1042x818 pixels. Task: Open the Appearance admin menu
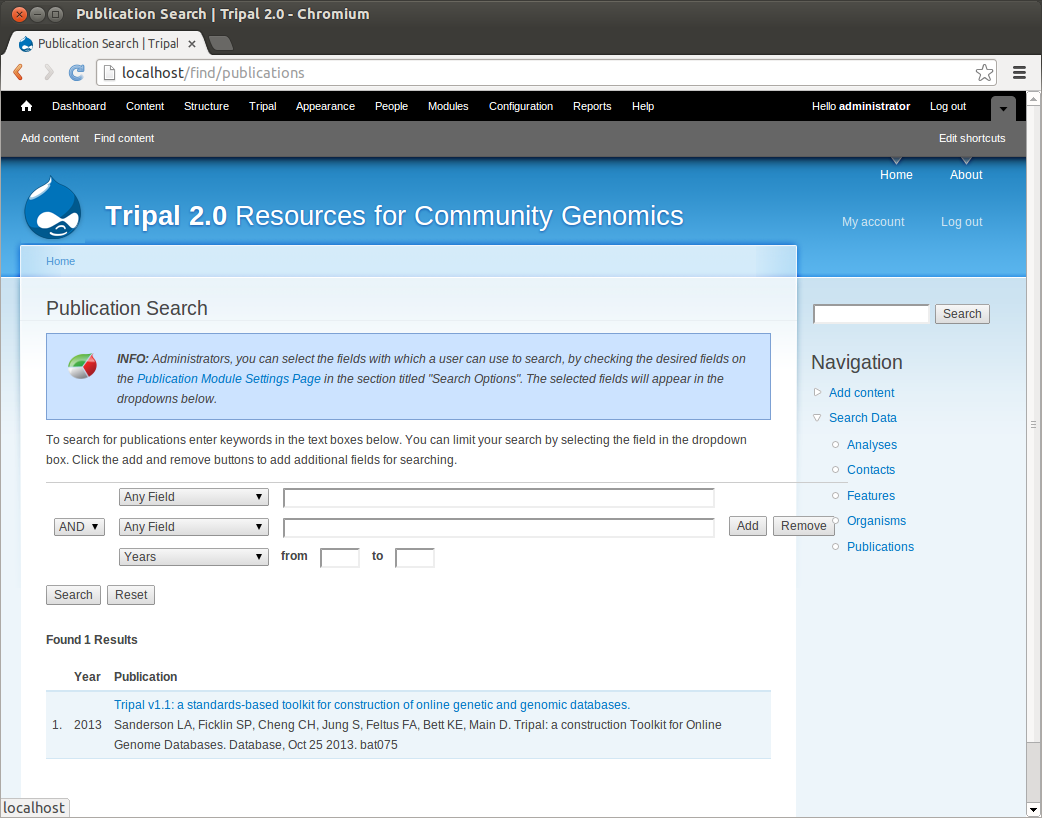click(x=325, y=106)
